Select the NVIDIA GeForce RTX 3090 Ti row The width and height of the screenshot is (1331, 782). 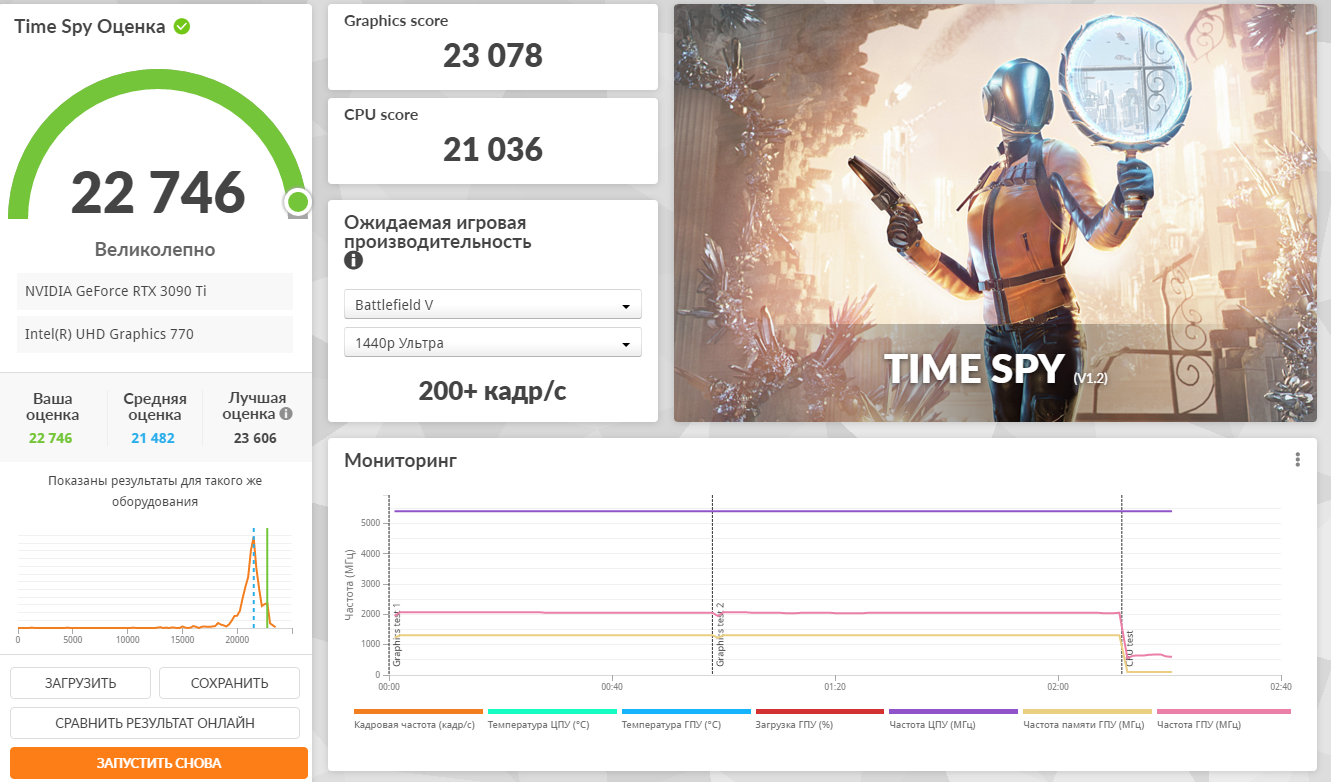(x=155, y=291)
